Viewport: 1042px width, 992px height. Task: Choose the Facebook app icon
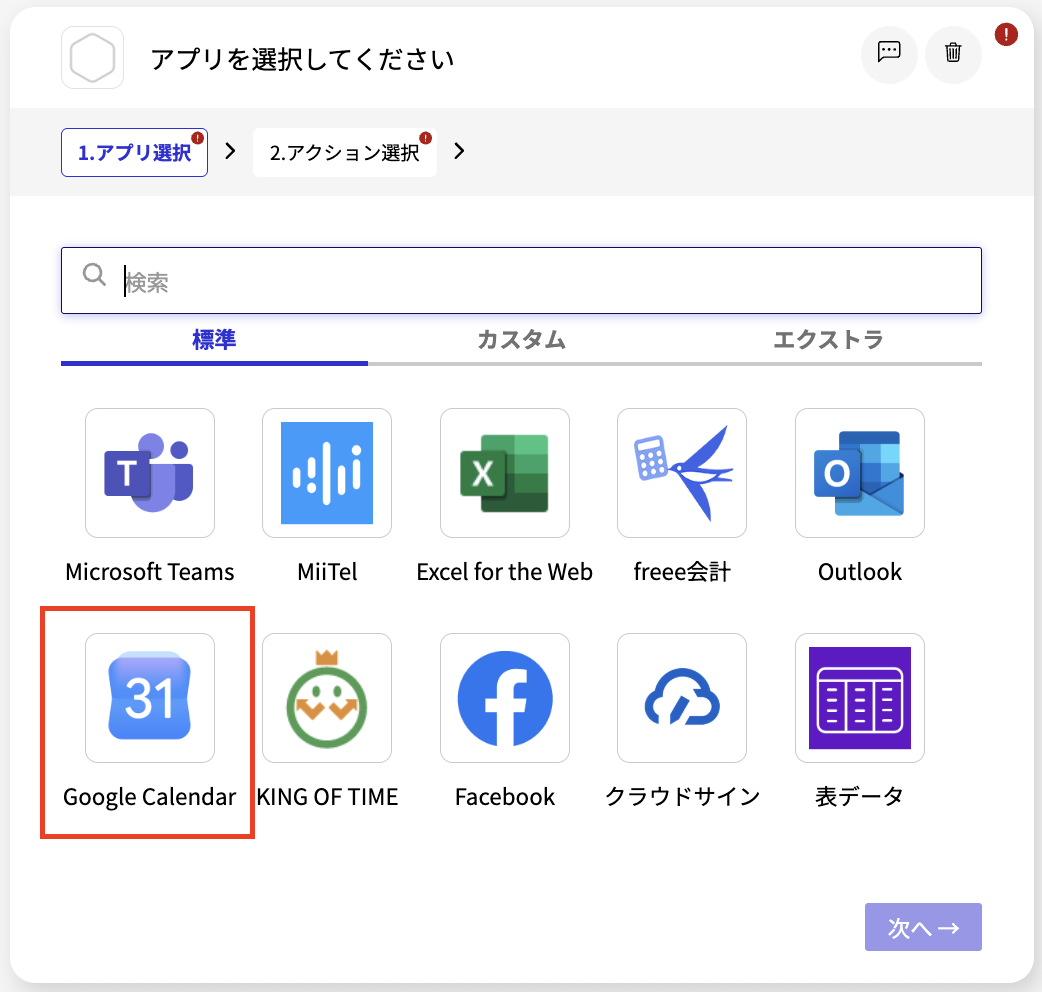(504, 698)
